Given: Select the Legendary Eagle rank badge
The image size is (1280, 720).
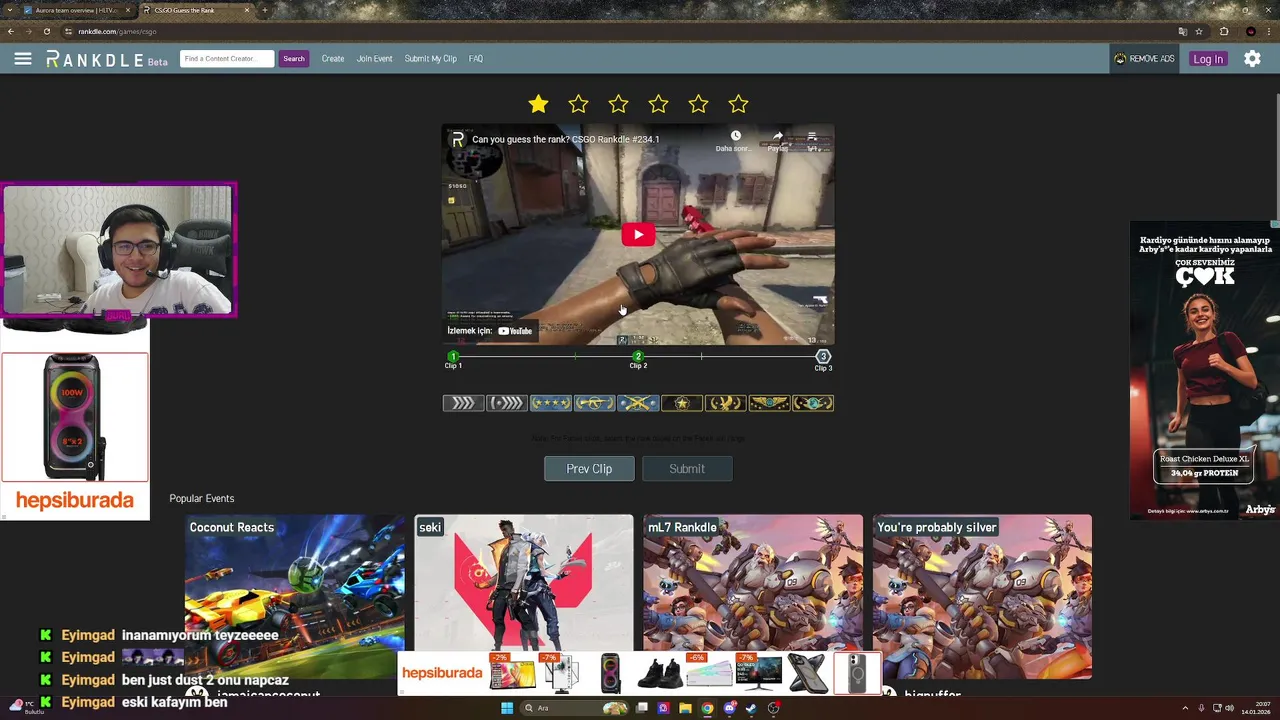Looking at the screenshot, I should (726, 403).
